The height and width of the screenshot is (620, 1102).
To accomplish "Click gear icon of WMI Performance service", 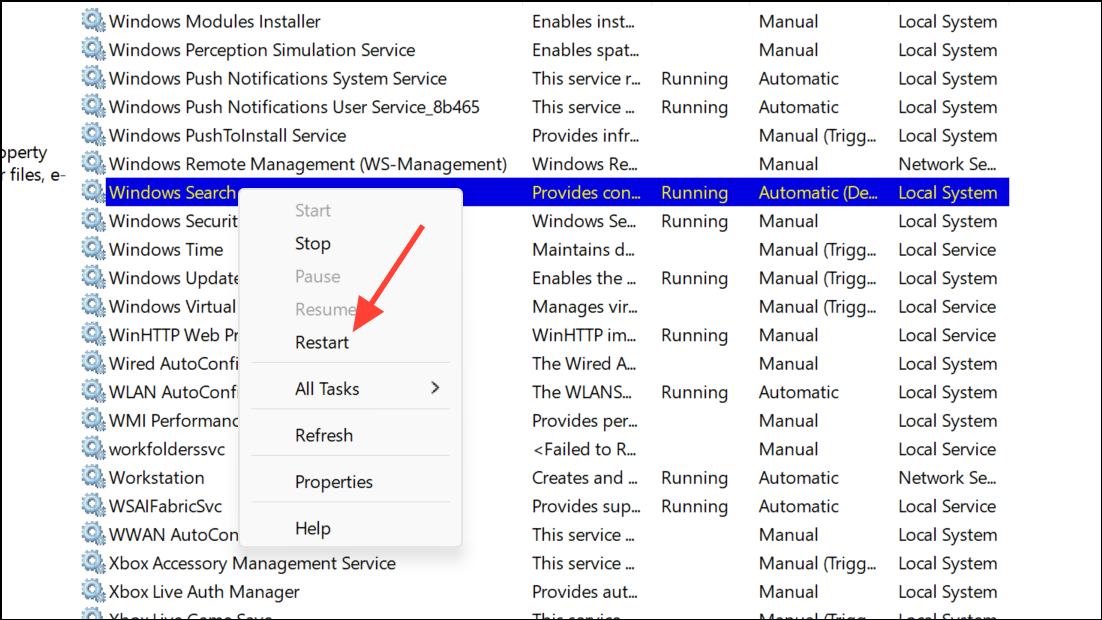I will (93, 420).
